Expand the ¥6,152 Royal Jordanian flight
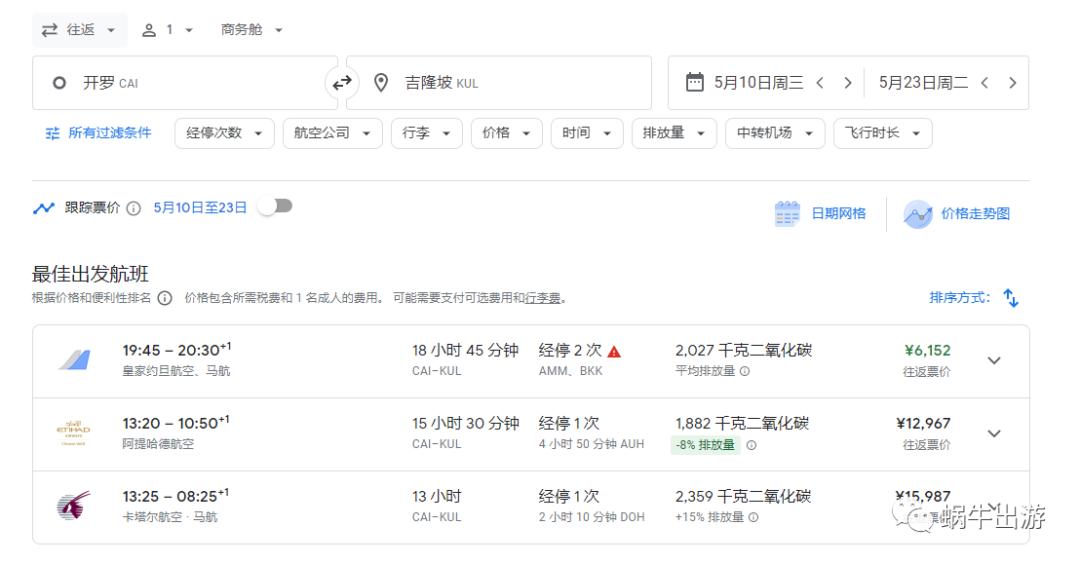The width and height of the screenshot is (1080, 564). (994, 361)
